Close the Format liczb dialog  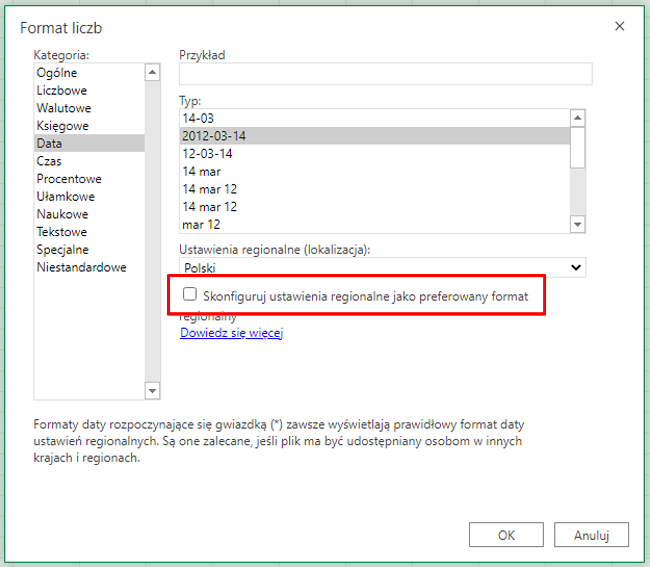point(619,26)
